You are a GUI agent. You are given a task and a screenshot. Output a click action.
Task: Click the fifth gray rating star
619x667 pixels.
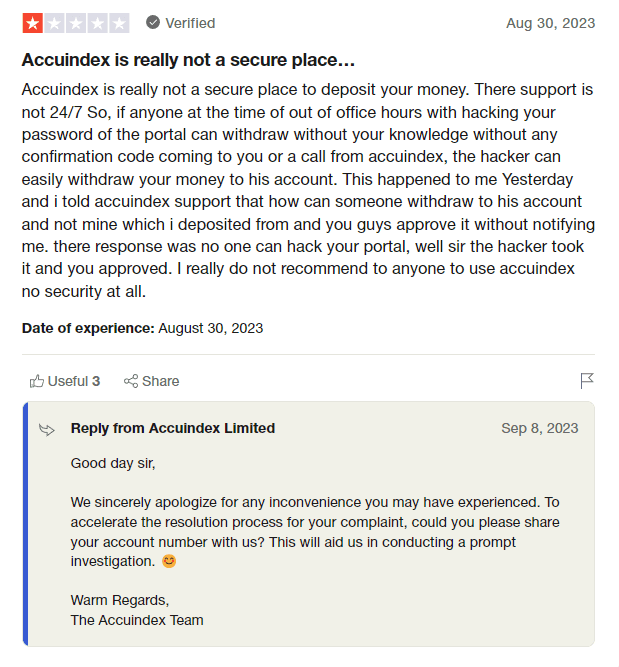point(119,22)
